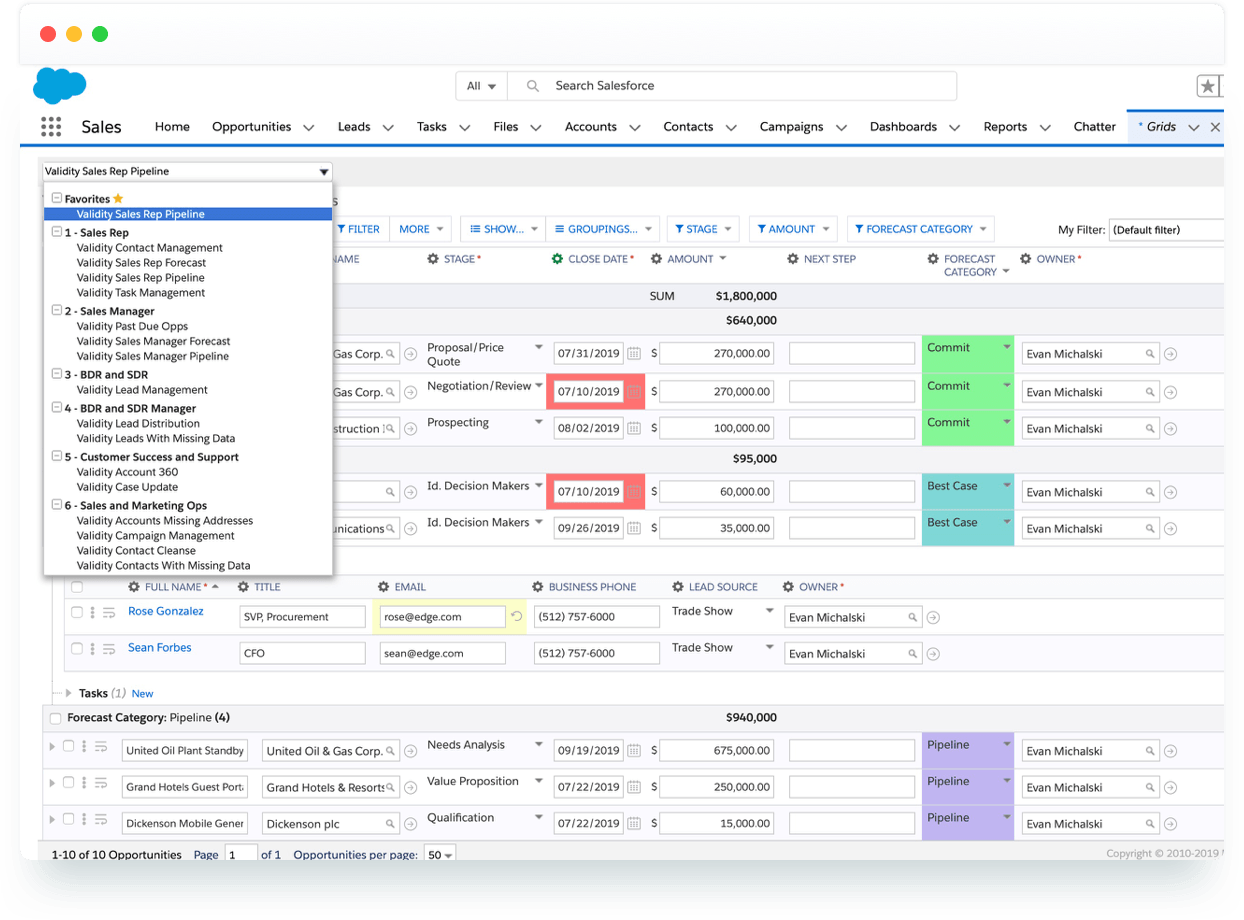Collapse the 6 - Sales and Marketing Ops group
The image size is (1244, 920).
click(57, 506)
